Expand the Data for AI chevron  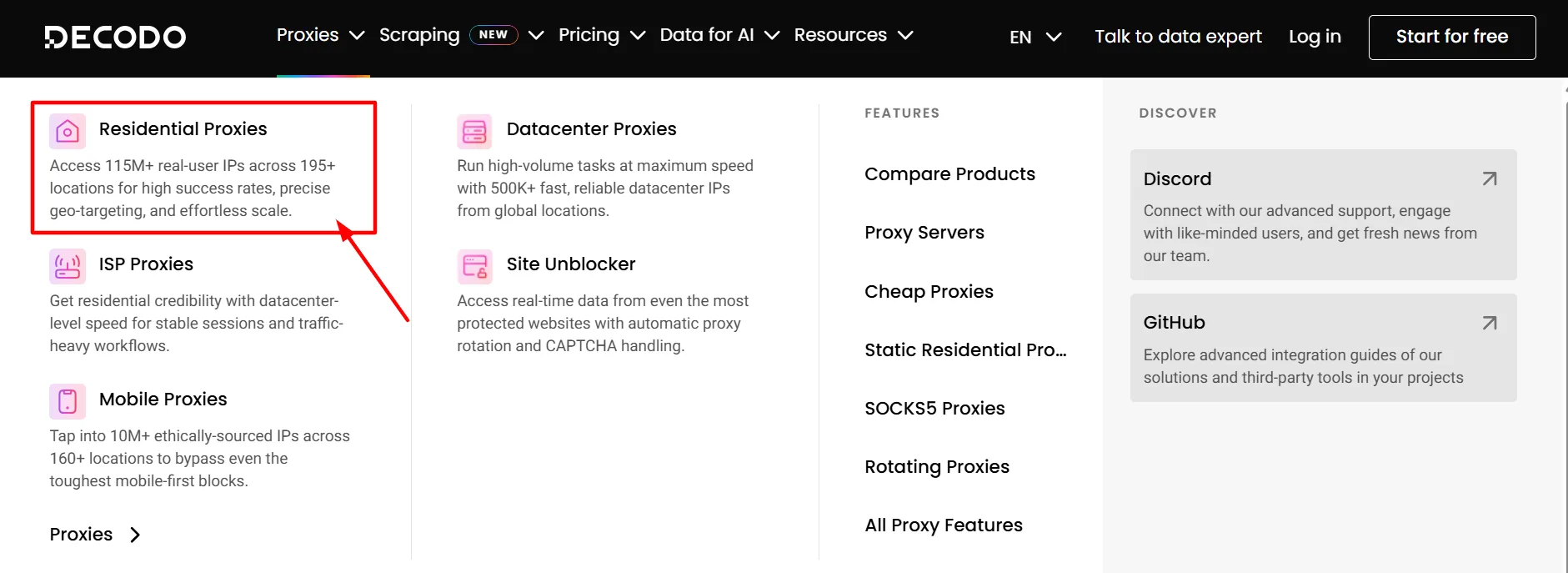(772, 35)
